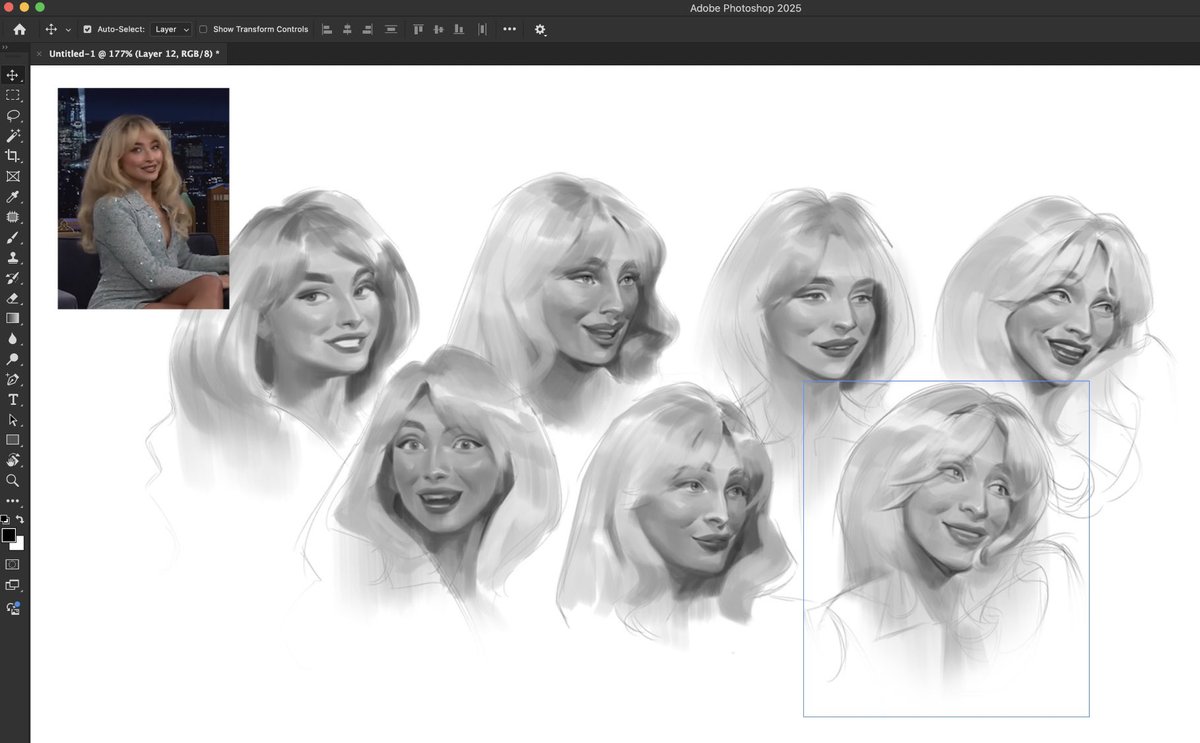This screenshot has width=1200, height=743.
Task: Click the distribute horizontally icon
Action: click(391, 29)
